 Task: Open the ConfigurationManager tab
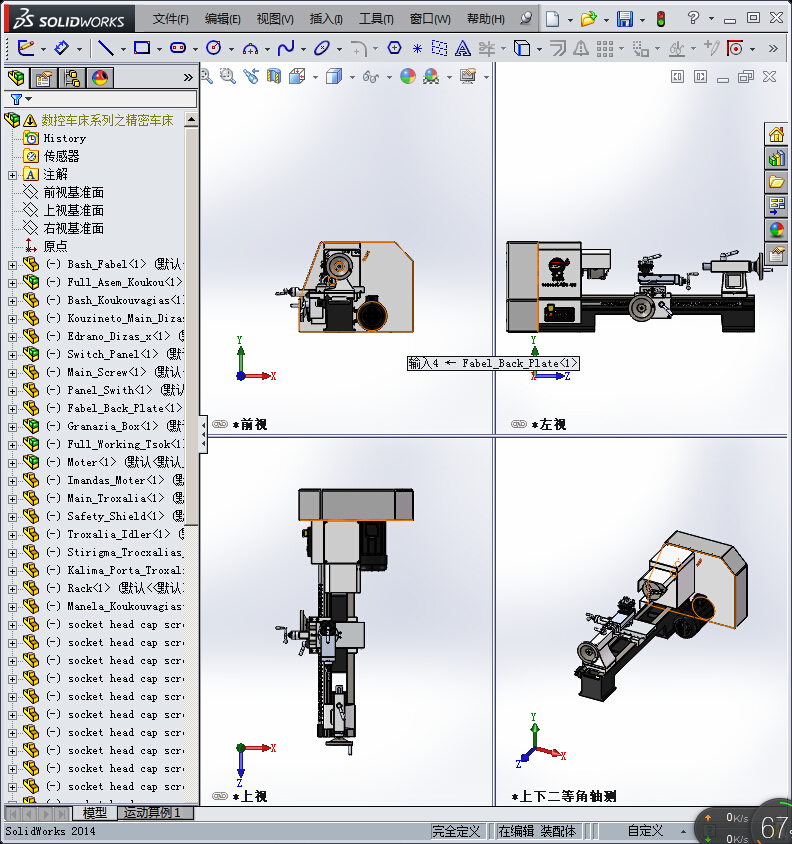pyautogui.click(x=72, y=79)
